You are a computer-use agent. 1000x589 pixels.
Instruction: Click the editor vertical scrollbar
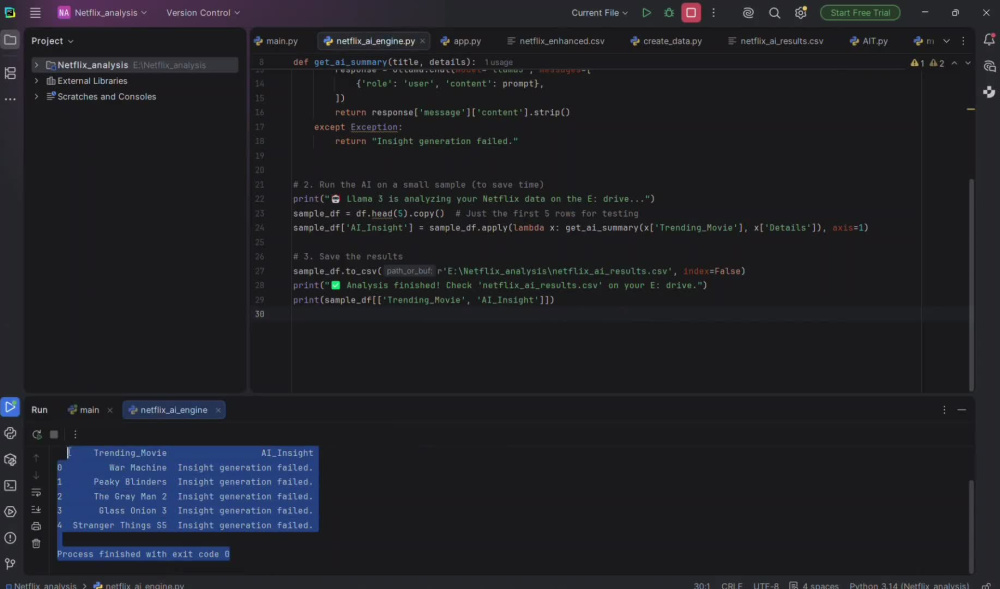[x=971, y=284]
